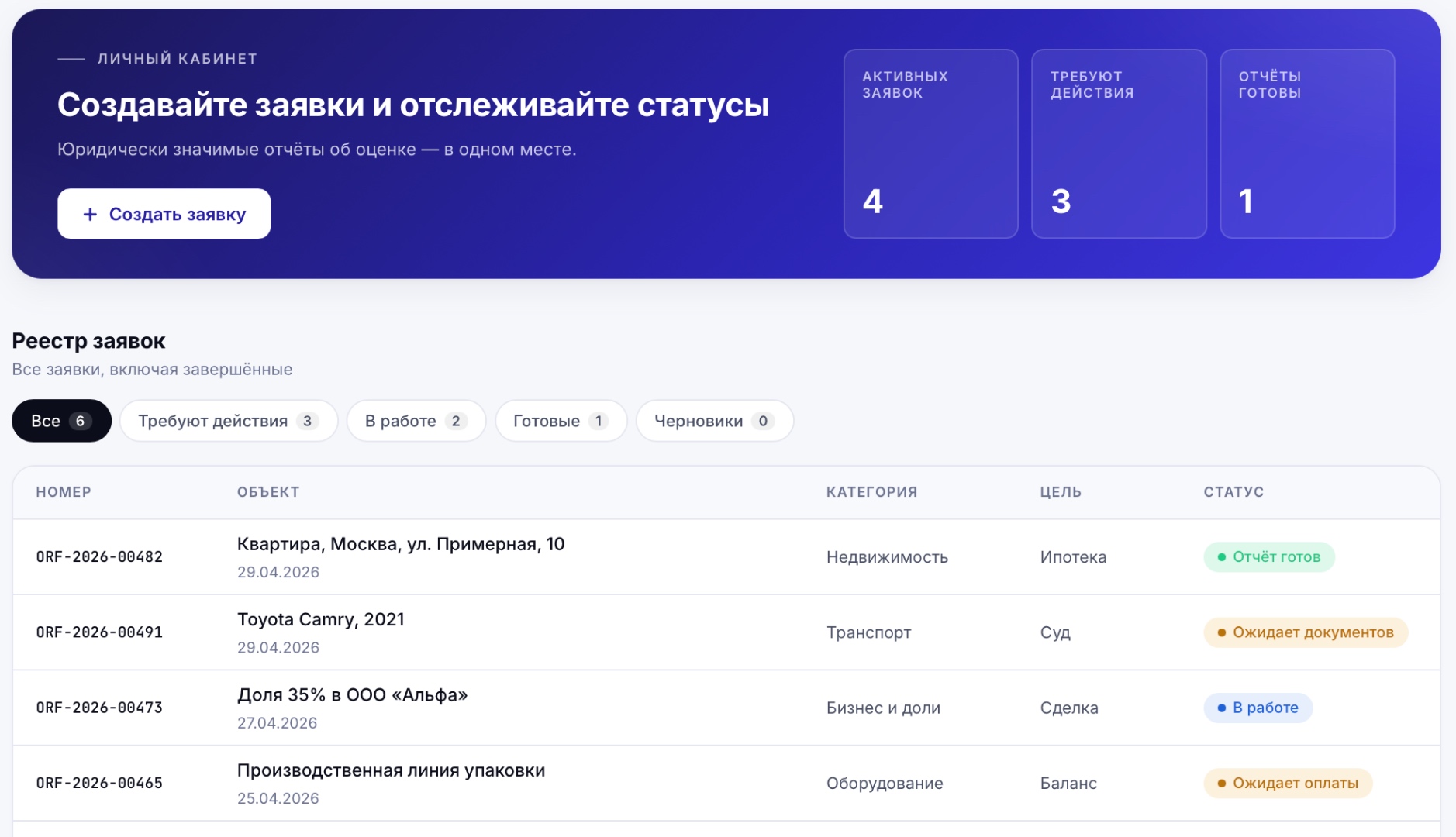
Task: Open the Требуют действия stat card
Action: 1119,143
